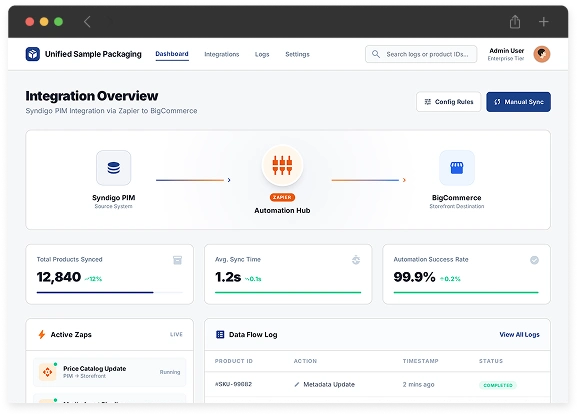Click the Admin User name label
Screen dimensions: 579x416
point(506,51)
